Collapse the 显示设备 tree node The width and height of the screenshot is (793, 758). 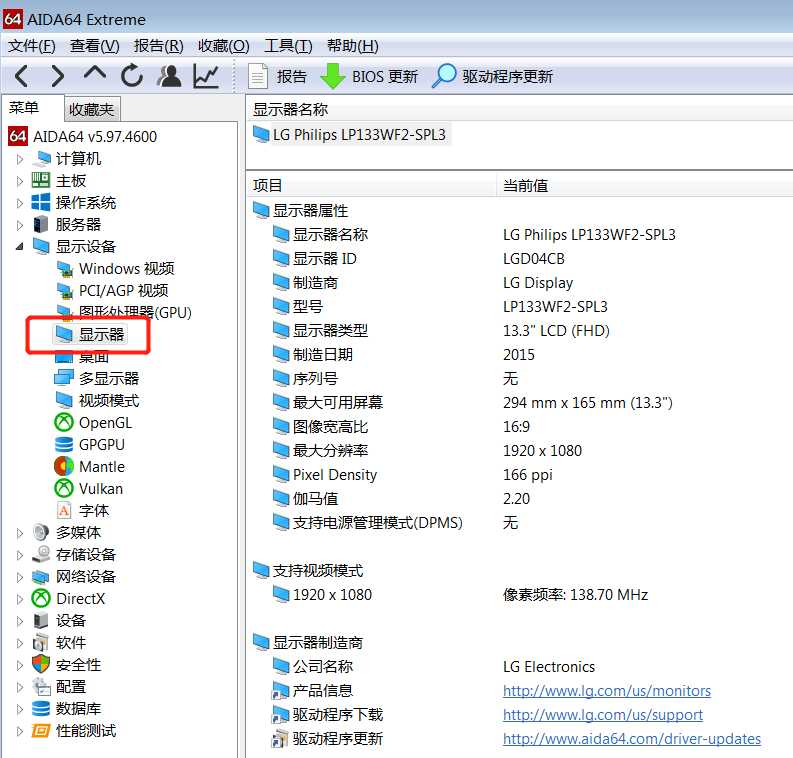coord(20,247)
